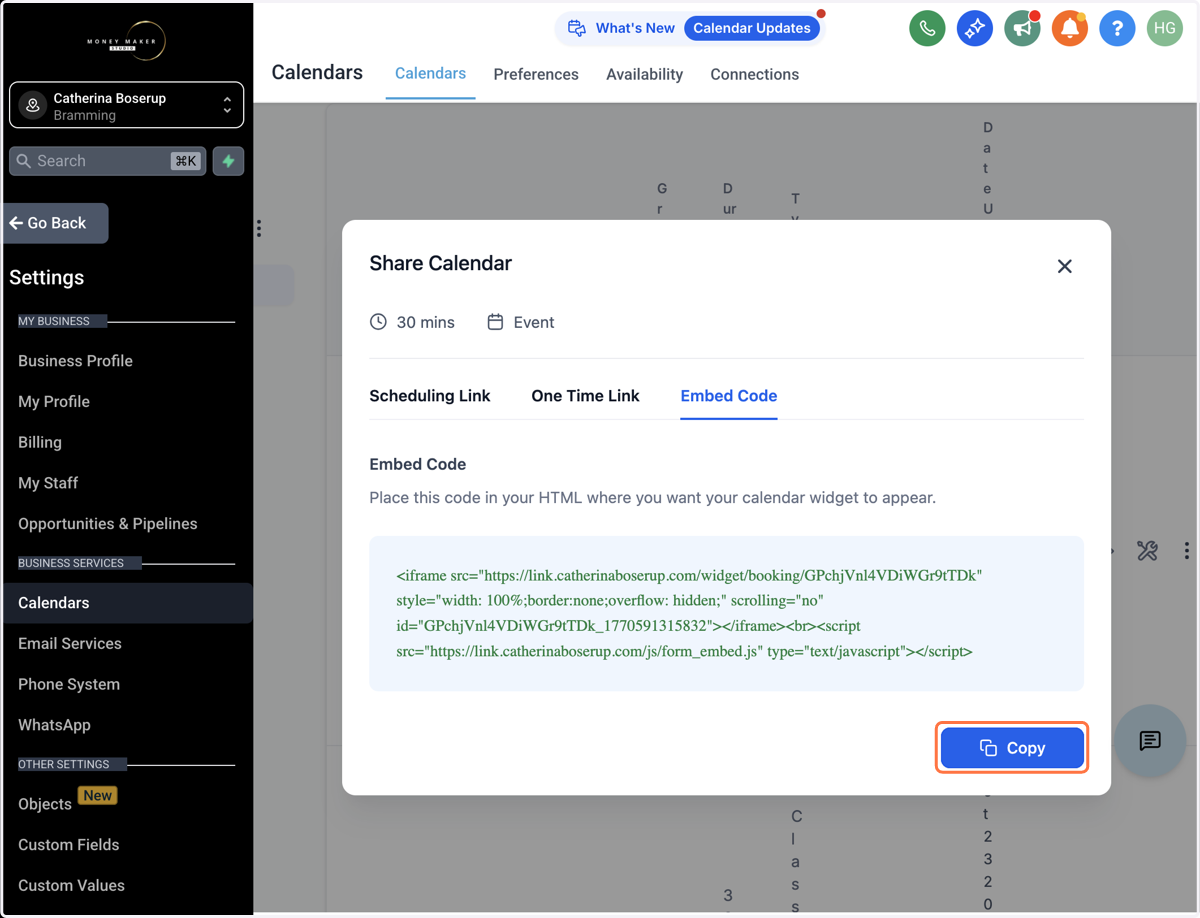Expand the Catherina Boserup account switcher
Viewport: 1200px width, 918px height.
pos(126,105)
